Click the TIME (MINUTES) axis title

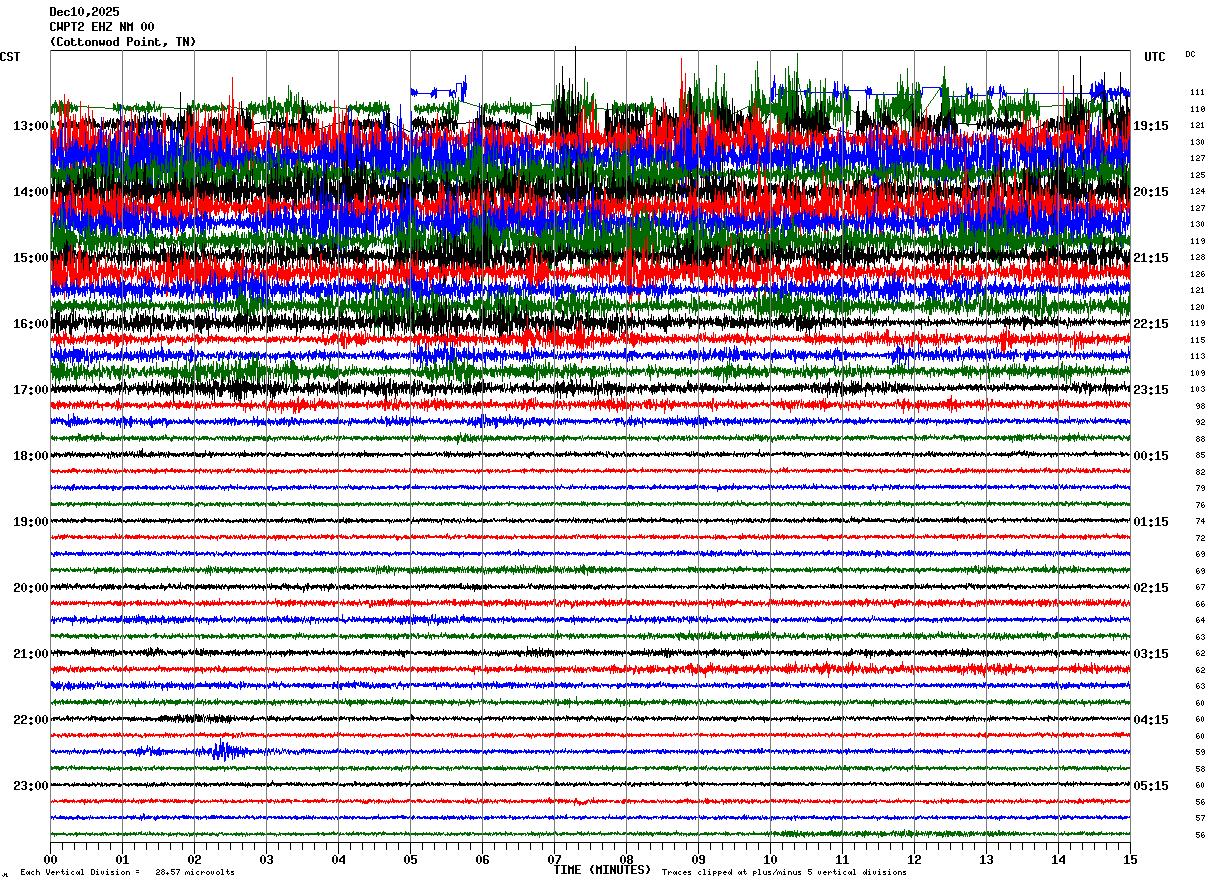(602, 870)
